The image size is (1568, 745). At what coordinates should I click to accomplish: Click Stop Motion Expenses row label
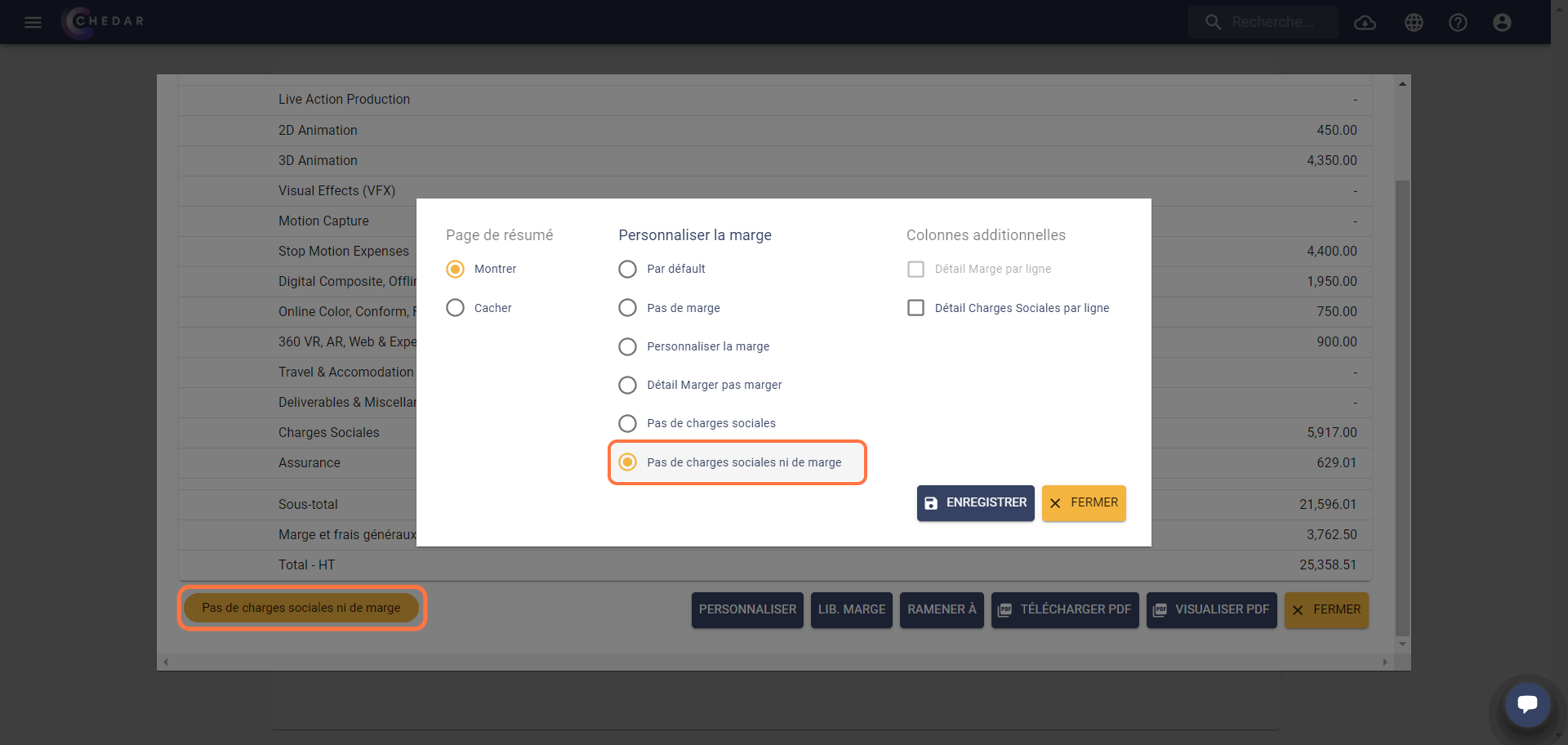344,251
